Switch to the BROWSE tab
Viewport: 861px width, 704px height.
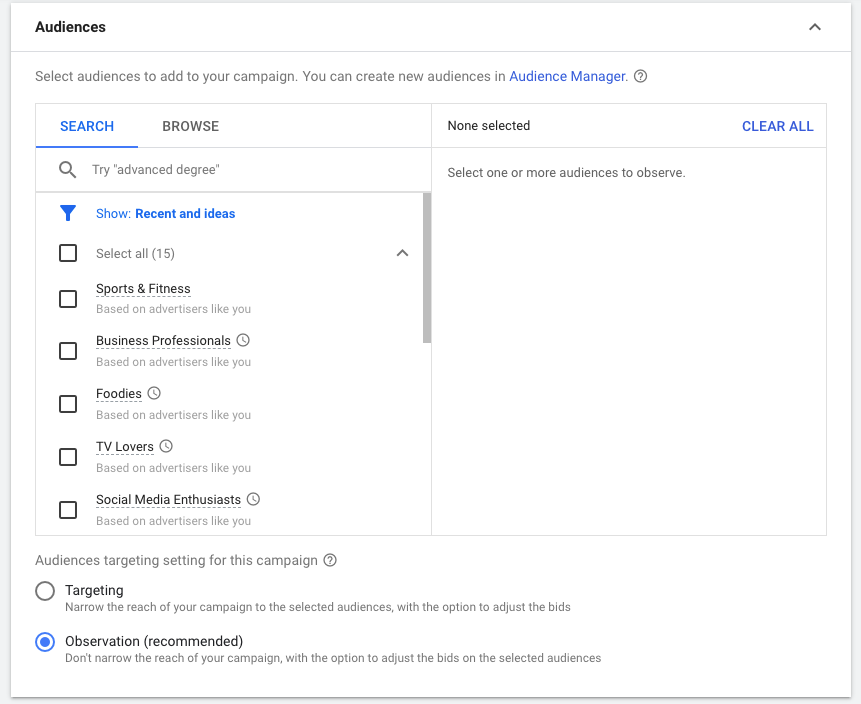190,126
